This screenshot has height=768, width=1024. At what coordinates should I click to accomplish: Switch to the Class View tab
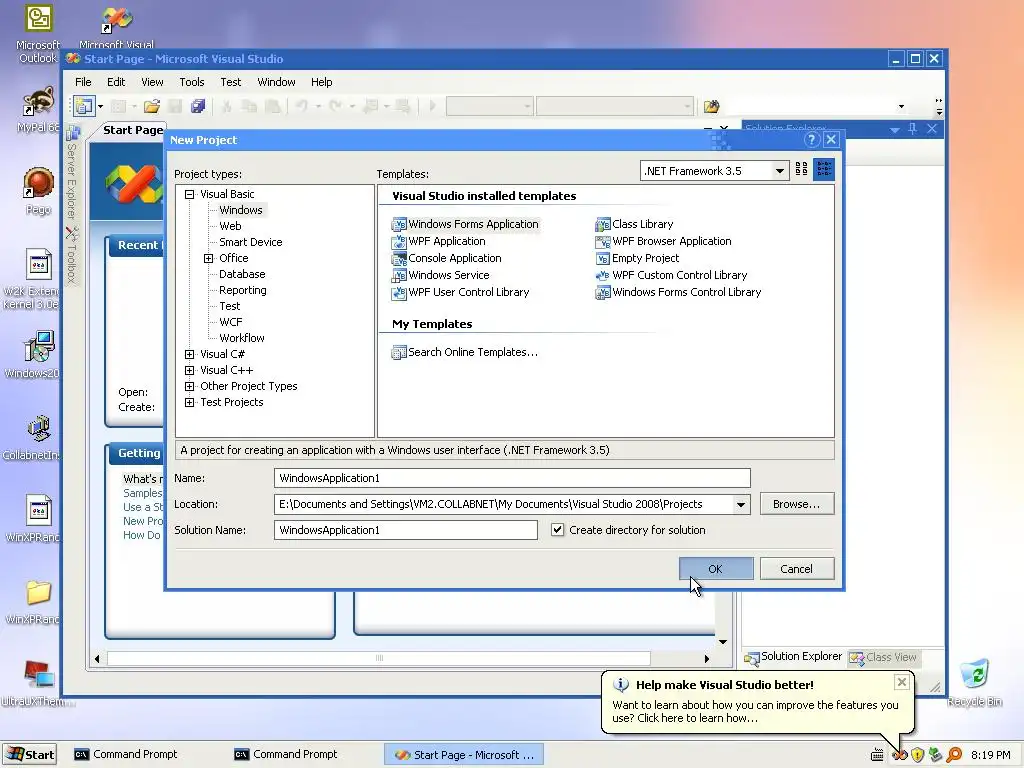(884, 657)
